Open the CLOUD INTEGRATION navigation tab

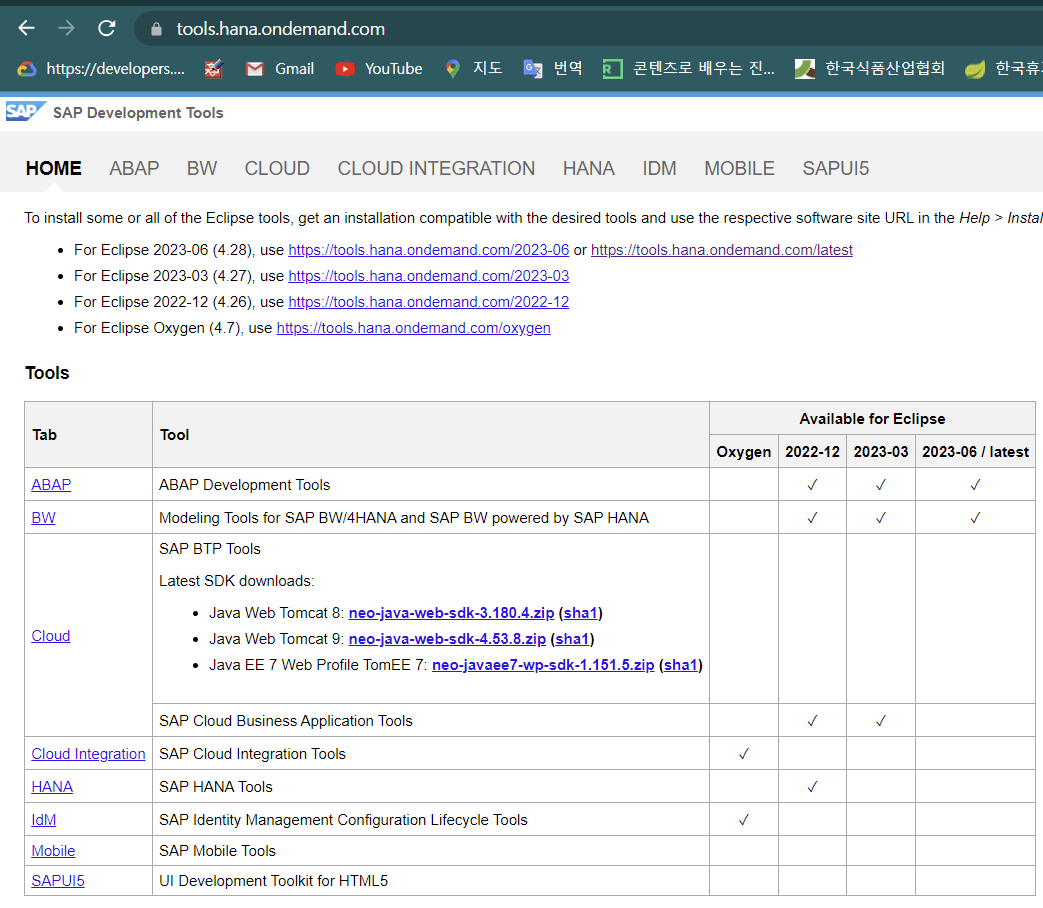click(436, 168)
